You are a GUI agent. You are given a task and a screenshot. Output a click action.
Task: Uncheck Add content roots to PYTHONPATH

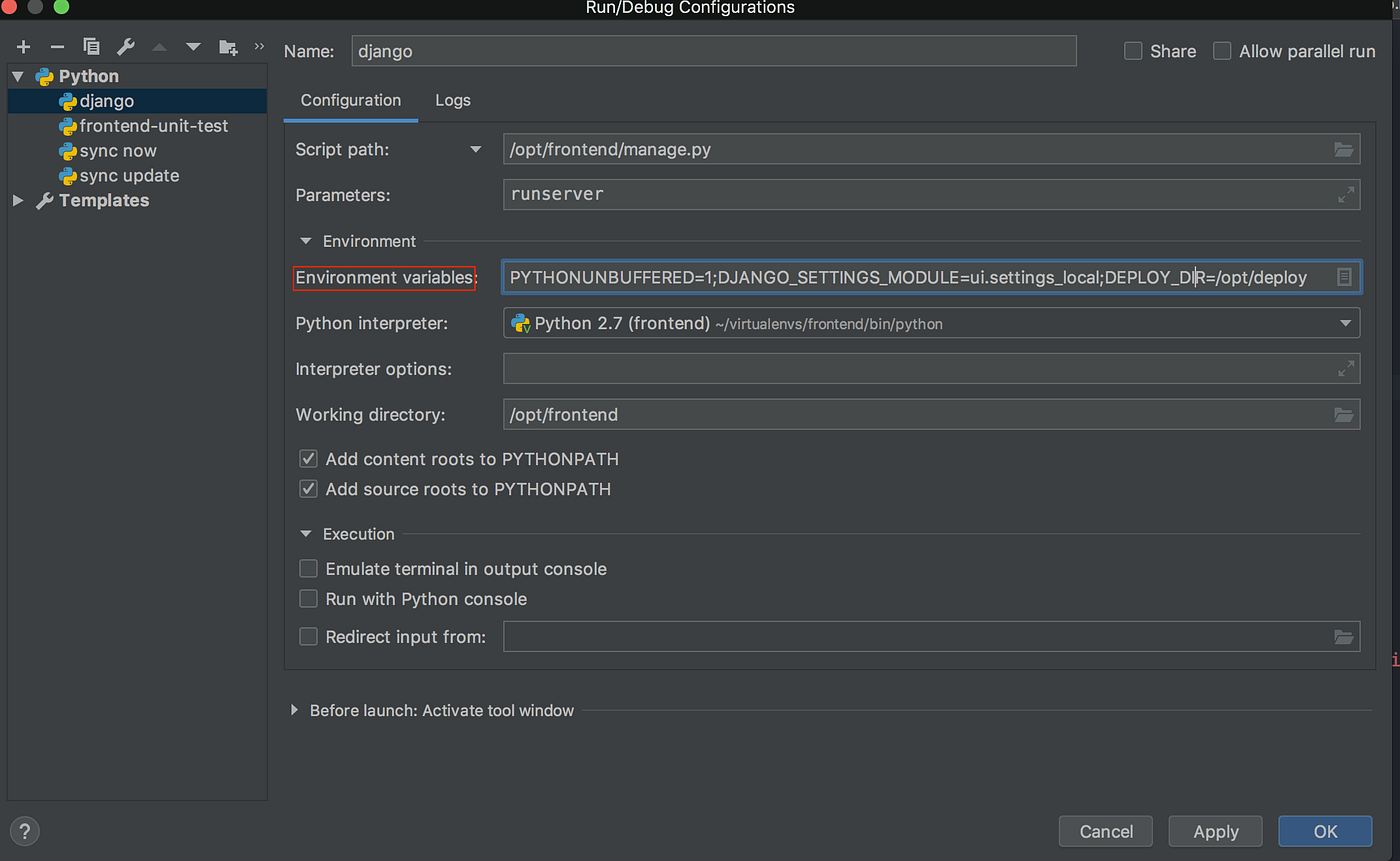309,458
